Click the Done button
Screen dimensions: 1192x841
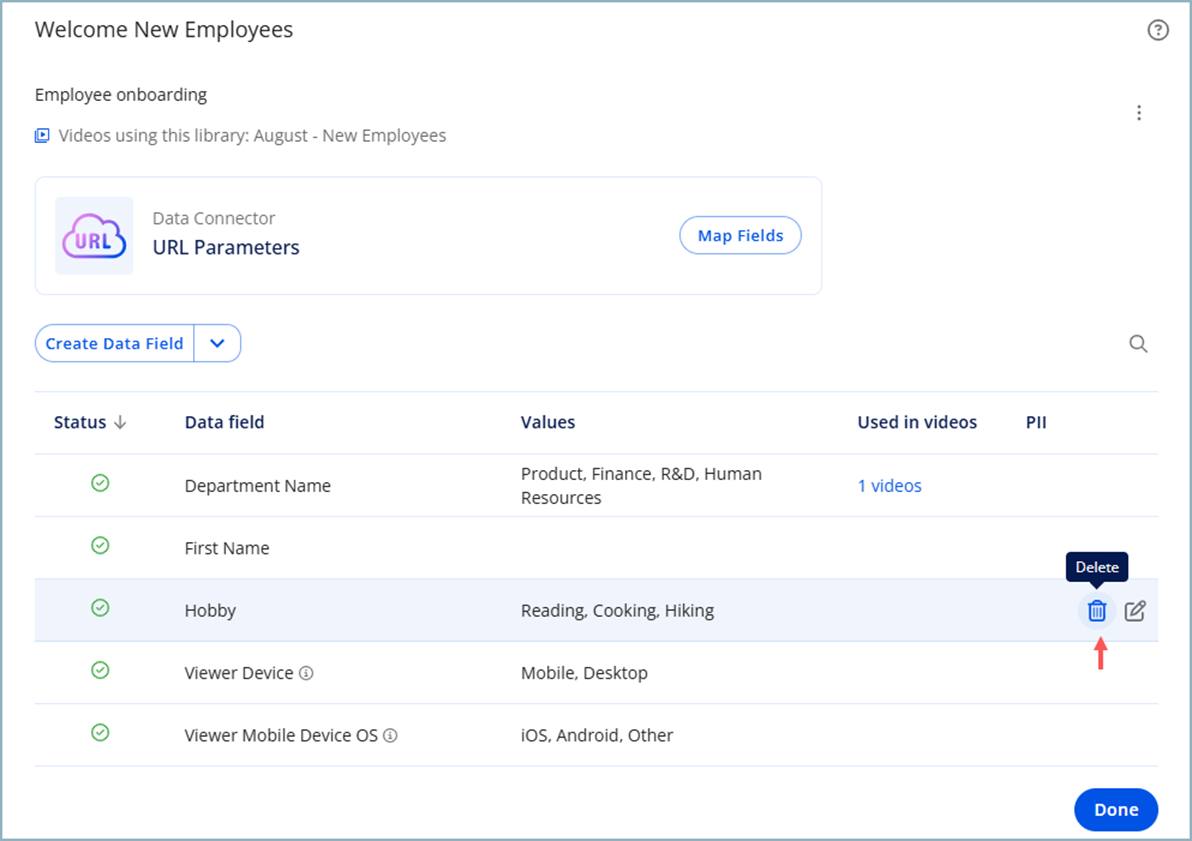tap(1115, 810)
